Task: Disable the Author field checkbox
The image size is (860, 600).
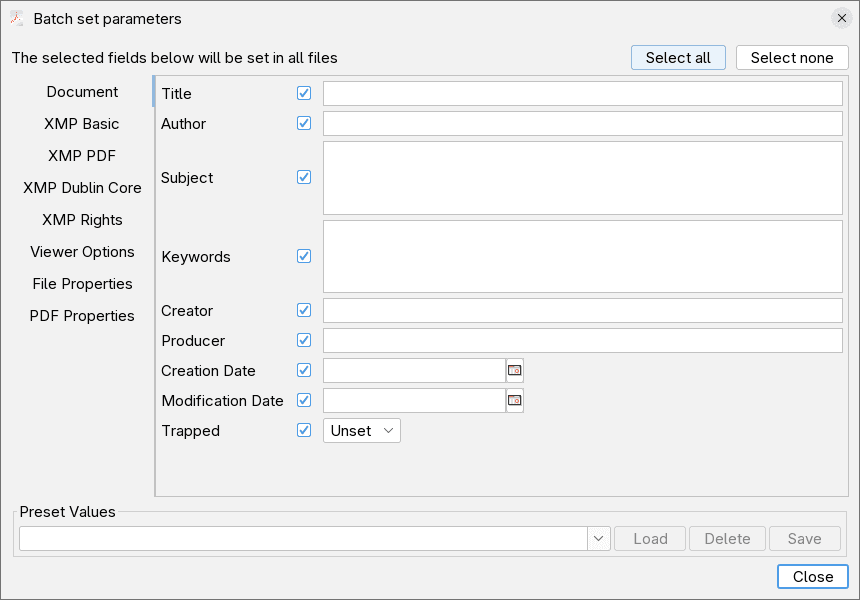Action: pyautogui.click(x=304, y=123)
